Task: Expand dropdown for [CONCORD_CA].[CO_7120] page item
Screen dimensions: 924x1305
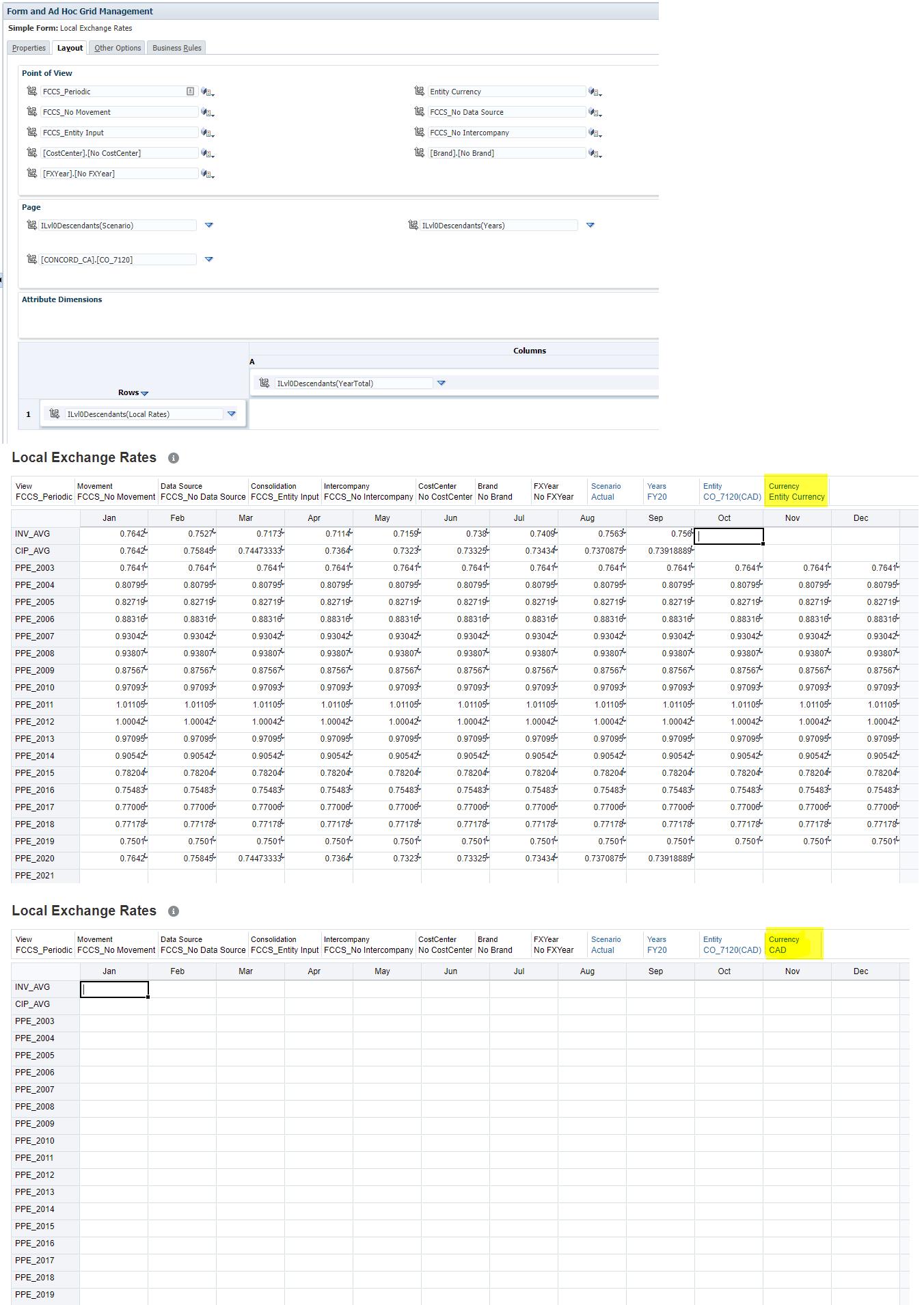Action: pyautogui.click(x=209, y=259)
